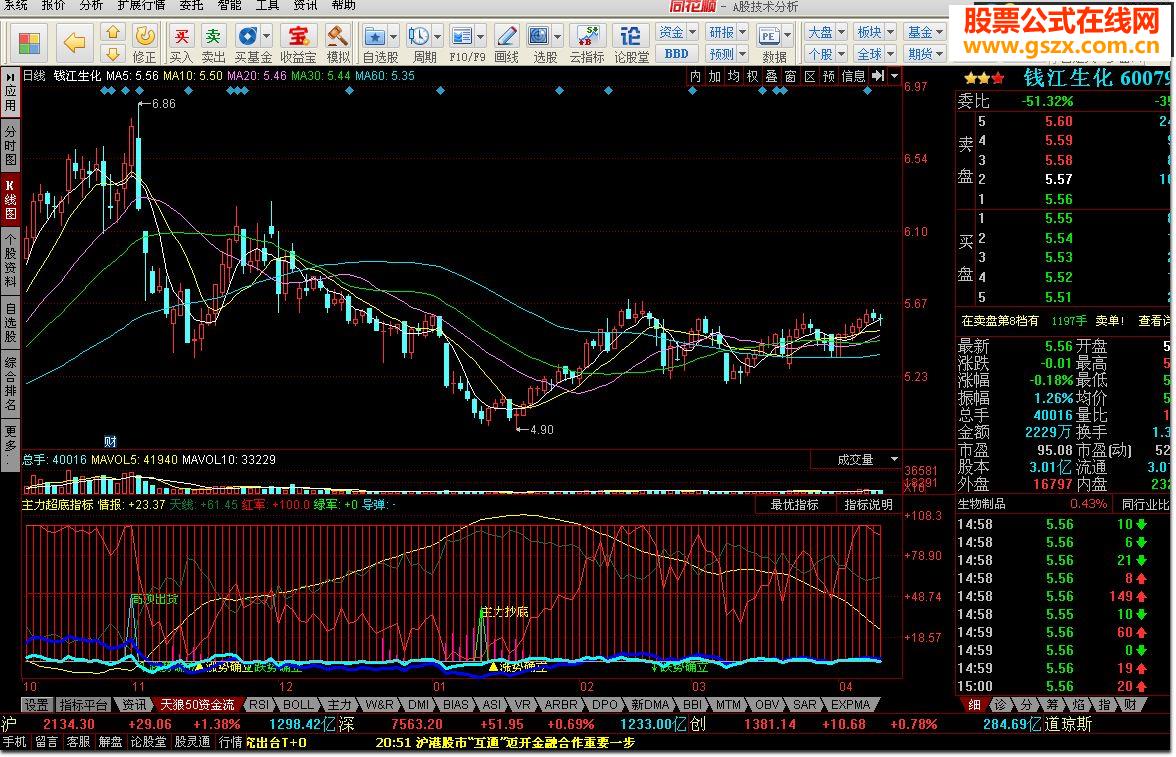Click the 最优指标 button
This screenshot has width=1176, height=757.
pyautogui.click(x=794, y=505)
